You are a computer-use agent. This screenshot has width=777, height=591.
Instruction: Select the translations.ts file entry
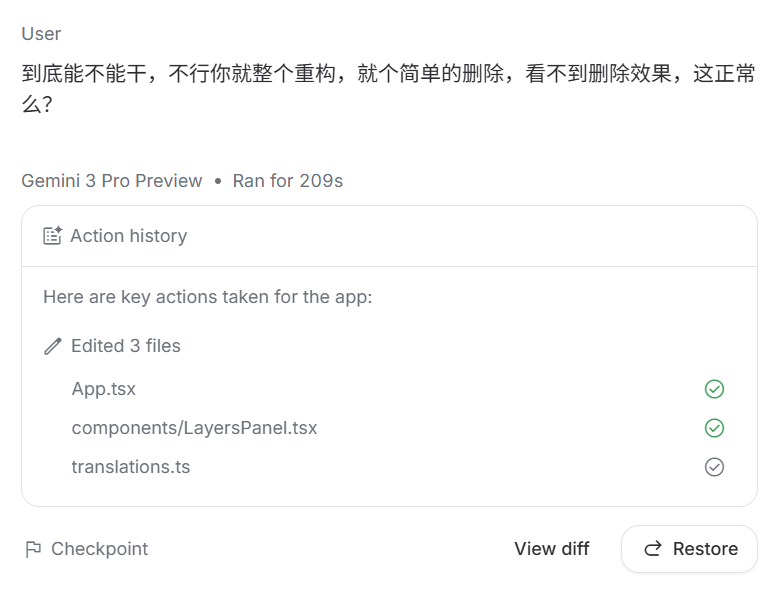[130, 467]
